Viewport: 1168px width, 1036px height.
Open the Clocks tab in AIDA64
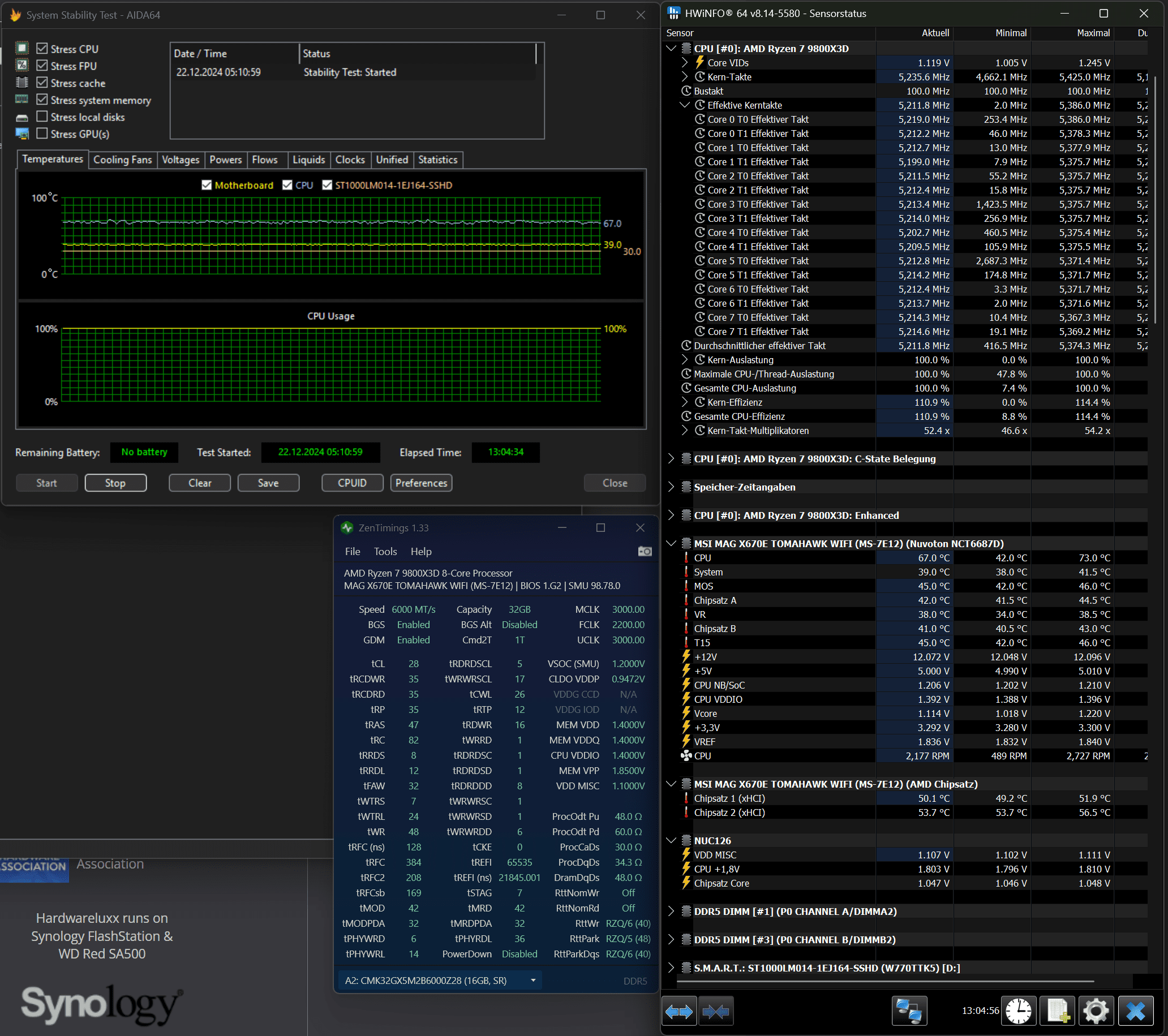(350, 160)
